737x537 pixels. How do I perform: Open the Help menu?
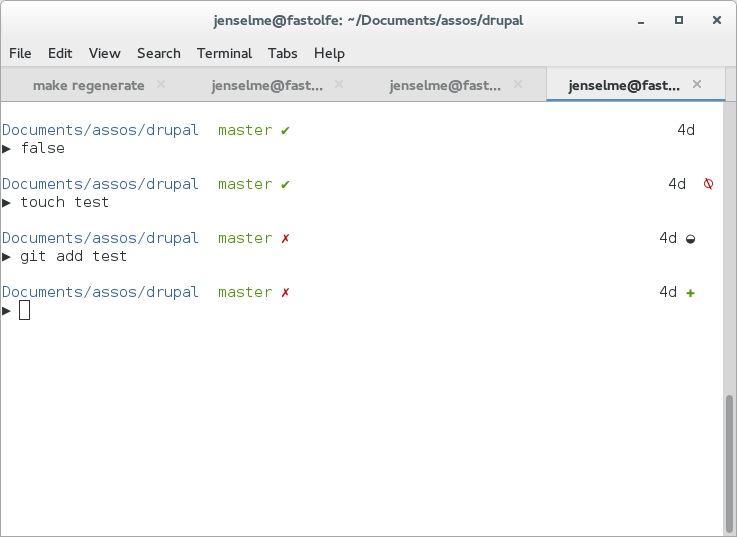[329, 53]
